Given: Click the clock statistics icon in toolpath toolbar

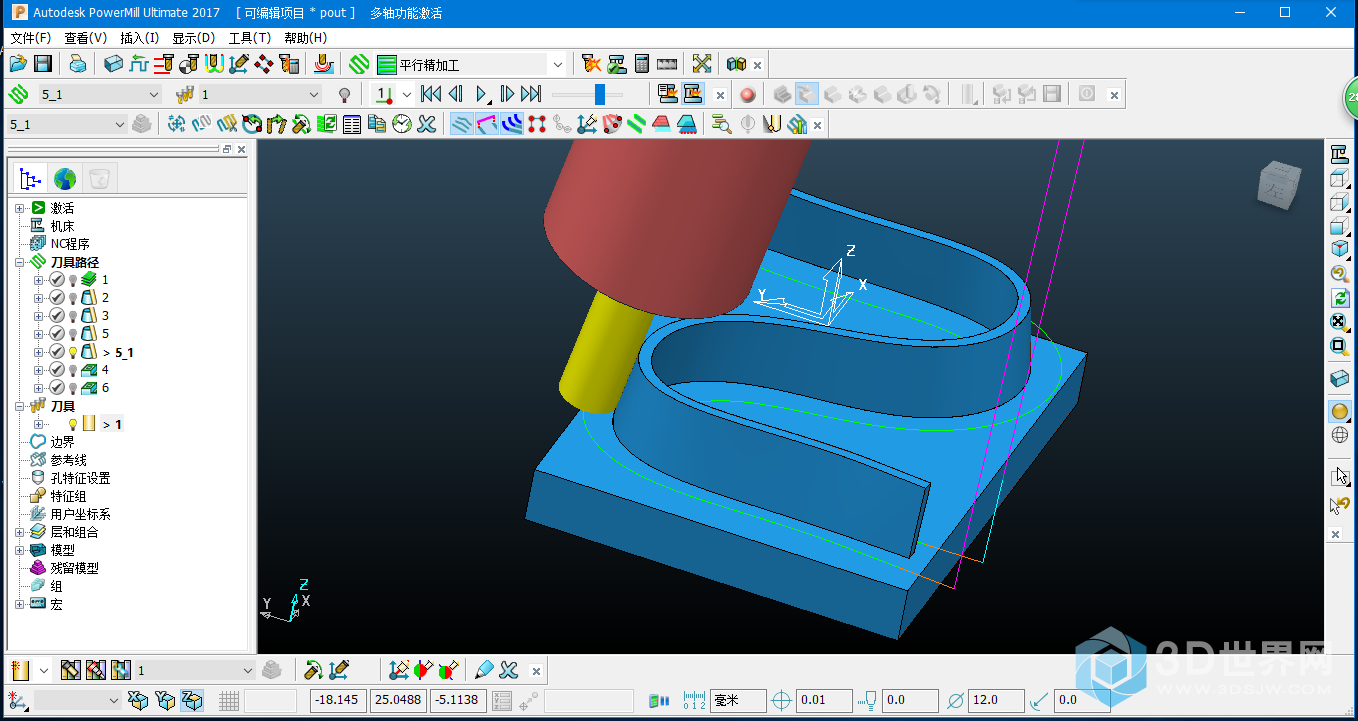Looking at the screenshot, I should (402, 124).
